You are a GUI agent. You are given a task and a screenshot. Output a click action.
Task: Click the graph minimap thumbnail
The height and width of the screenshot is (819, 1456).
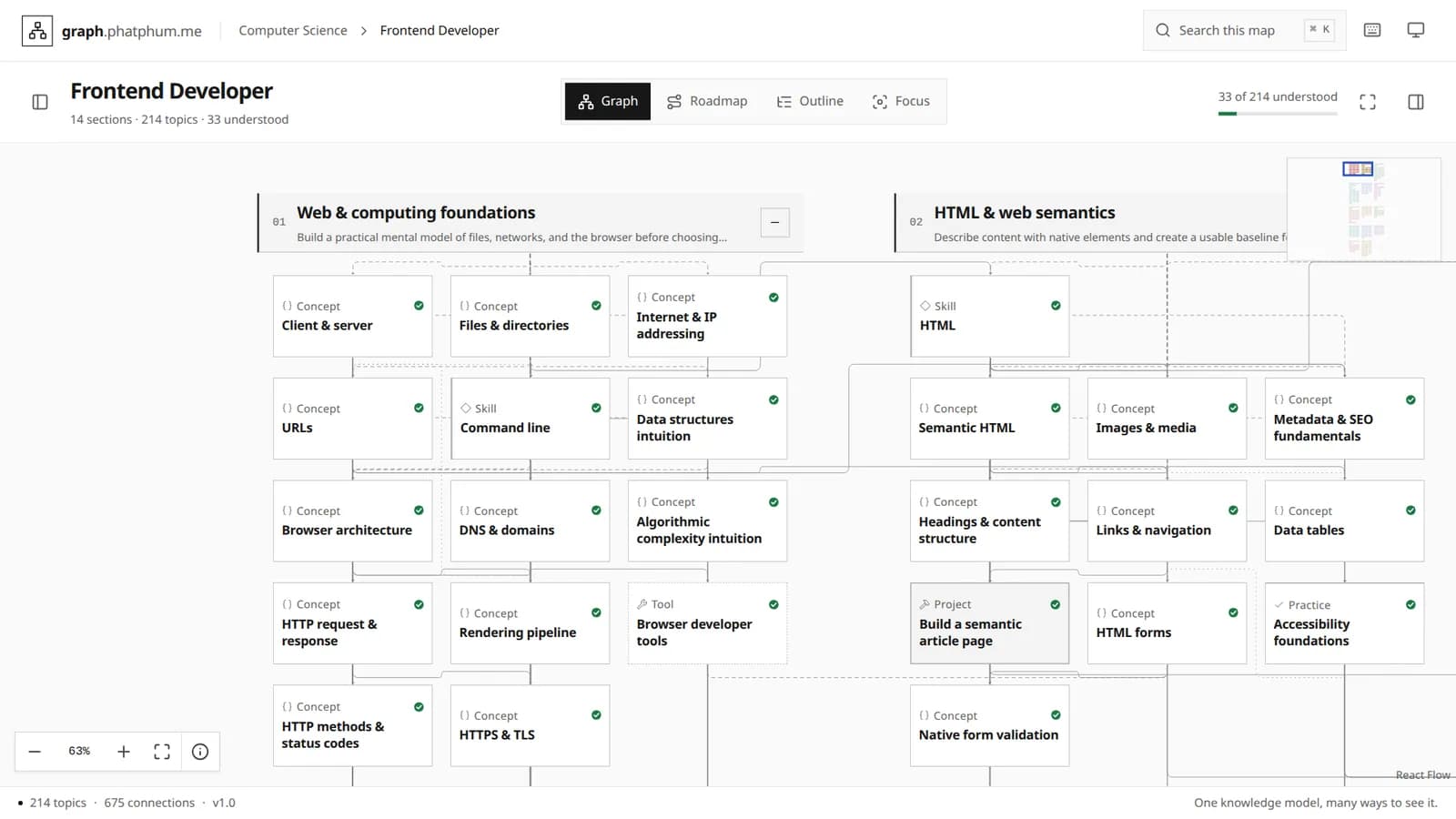click(x=1363, y=209)
